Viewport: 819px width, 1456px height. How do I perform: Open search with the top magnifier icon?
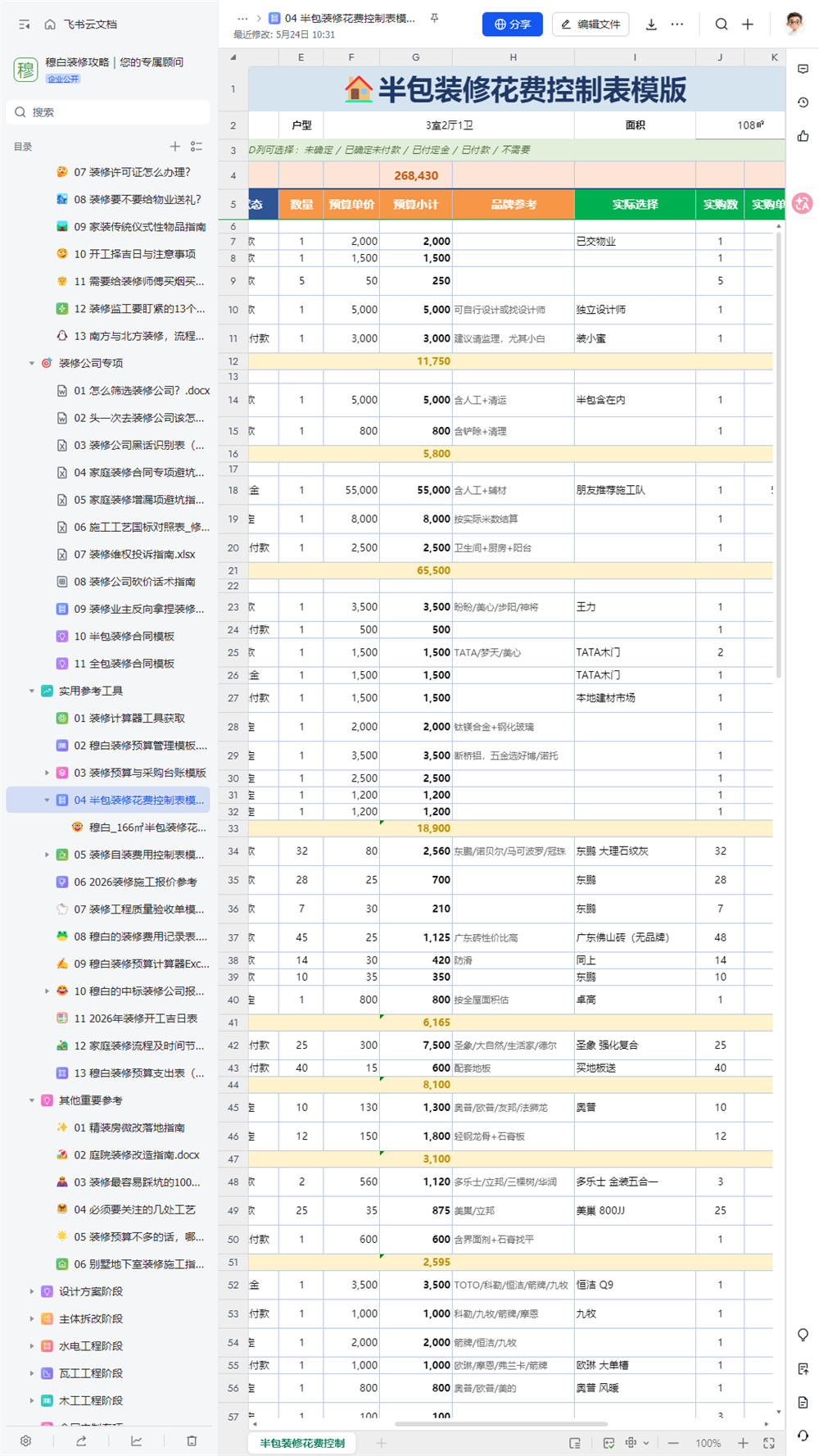(x=722, y=25)
